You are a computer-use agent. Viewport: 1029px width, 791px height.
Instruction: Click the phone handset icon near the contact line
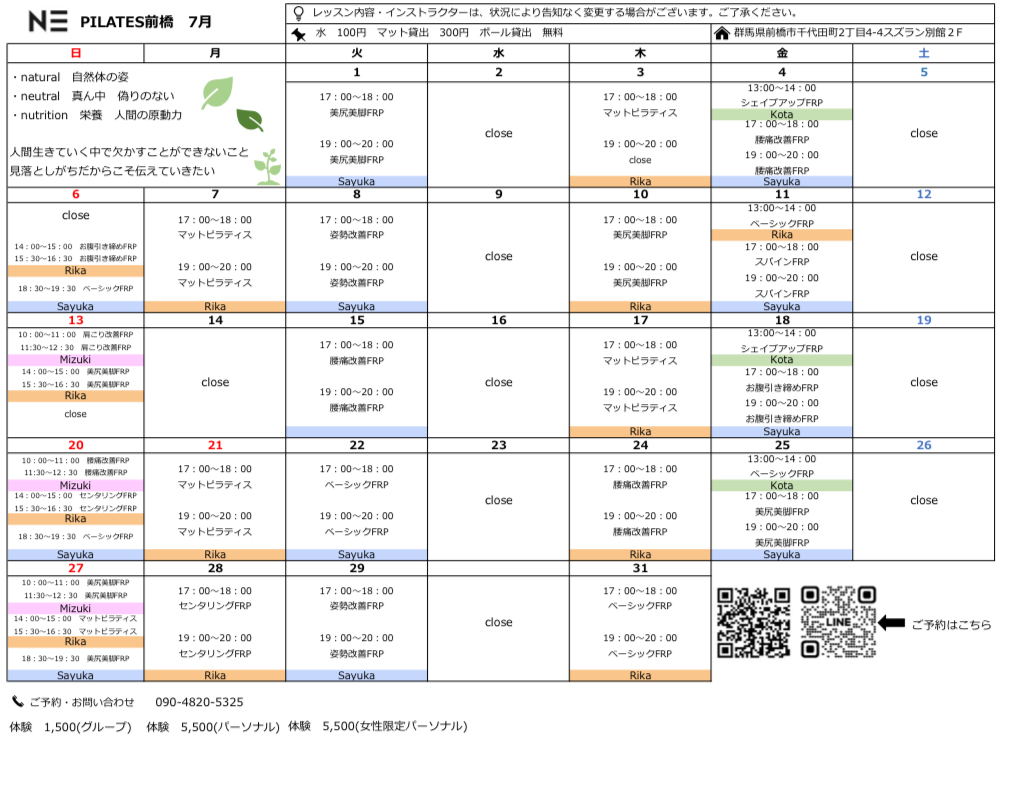coord(18,702)
